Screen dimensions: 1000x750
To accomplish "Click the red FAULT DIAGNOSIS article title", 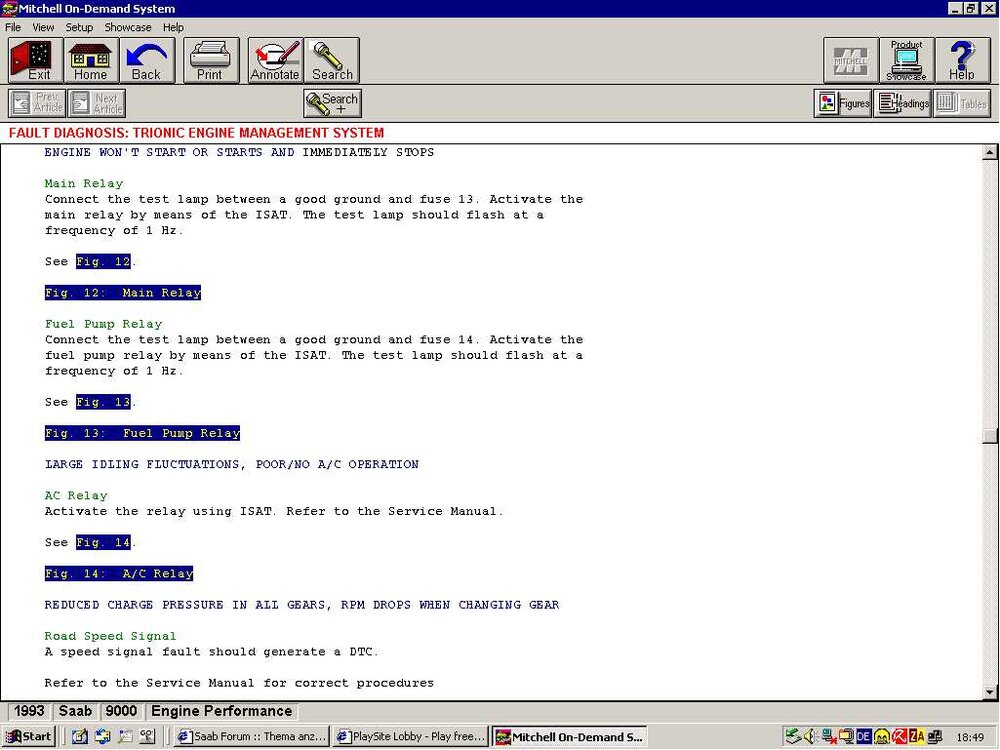I will (196, 133).
